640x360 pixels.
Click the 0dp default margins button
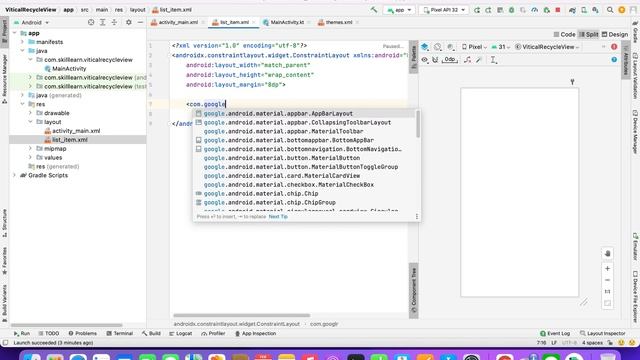(x=449, y=60)
